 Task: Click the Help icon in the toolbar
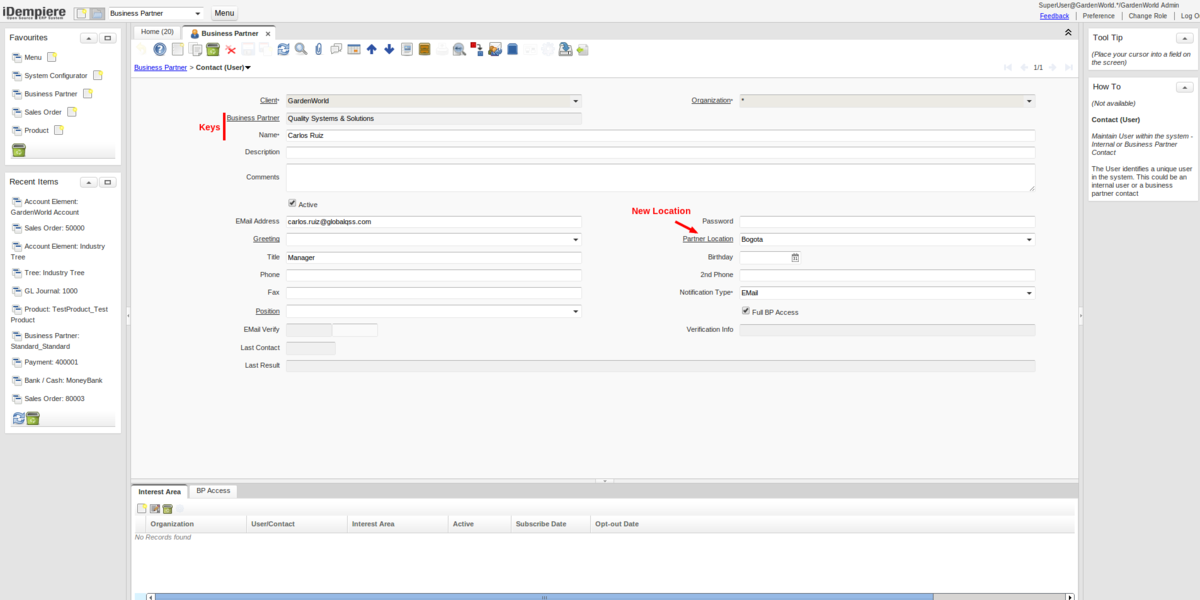(x=159, y=49)
